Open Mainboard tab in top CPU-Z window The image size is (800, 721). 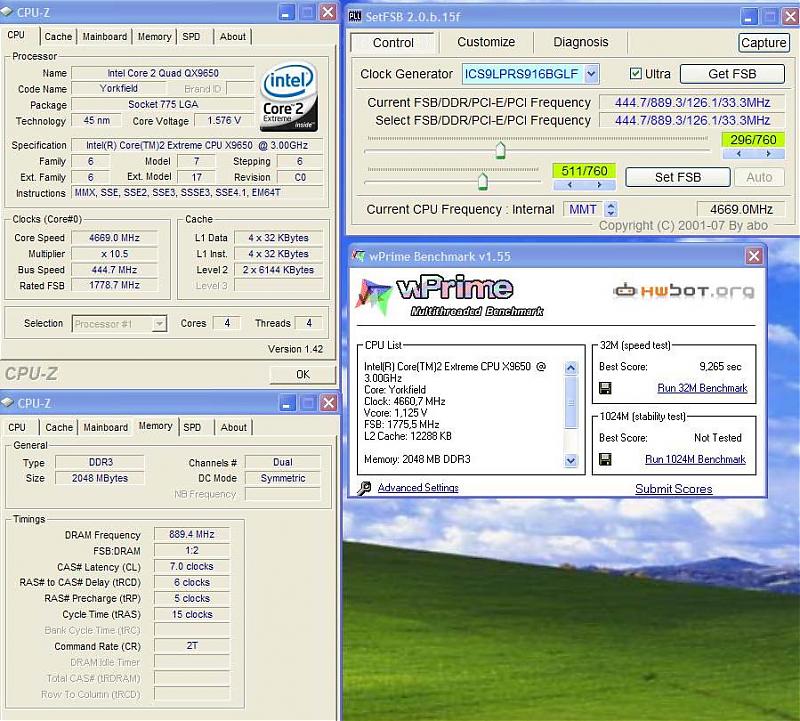point(105,37)
